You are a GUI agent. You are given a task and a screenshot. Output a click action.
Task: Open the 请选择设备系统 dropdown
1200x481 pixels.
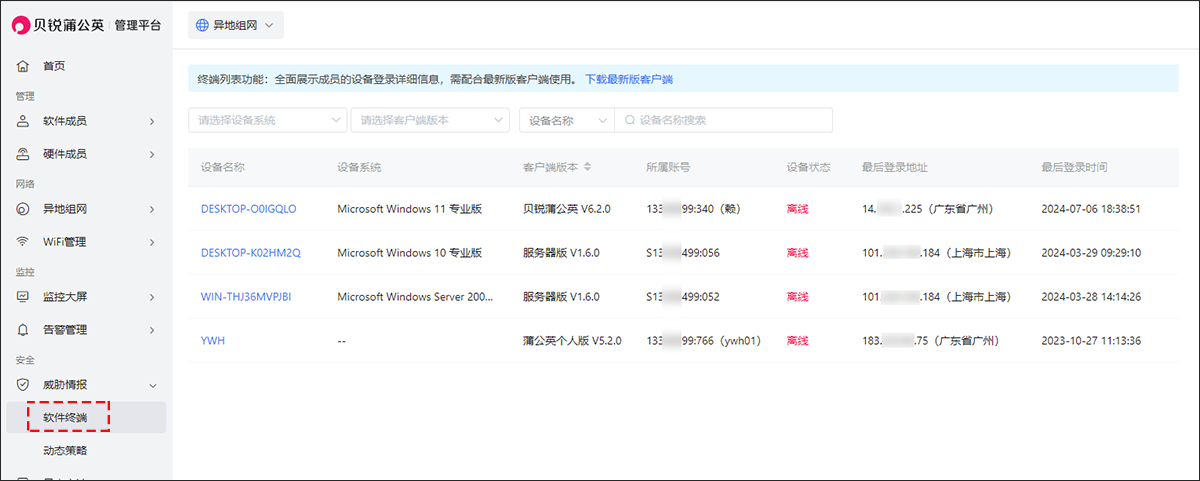(267, 120)
